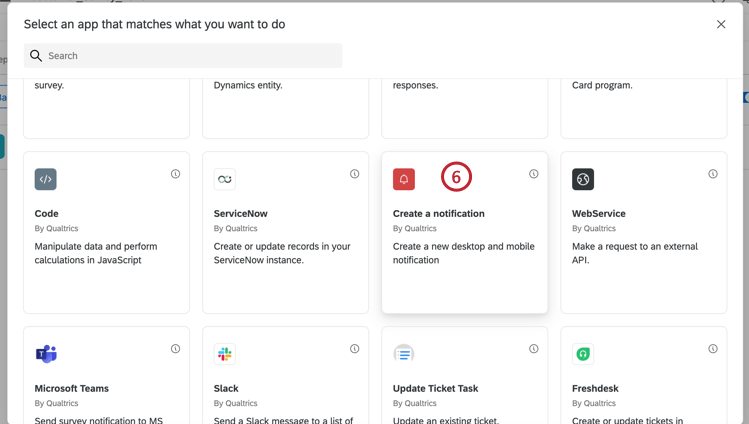The width and height of the screenshot is (749, 424).
Task: Click the Code app icon
Action: click(x=46, y=179)
